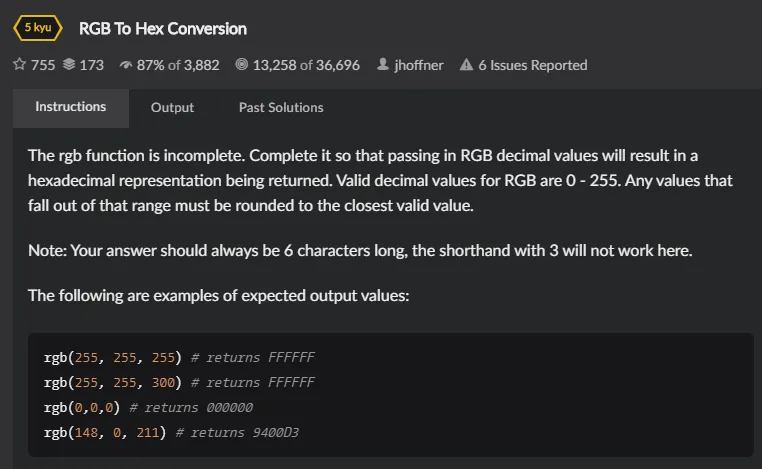Switch to the Output tab
This screenshot has height=469, width=762.
(172, 108)
